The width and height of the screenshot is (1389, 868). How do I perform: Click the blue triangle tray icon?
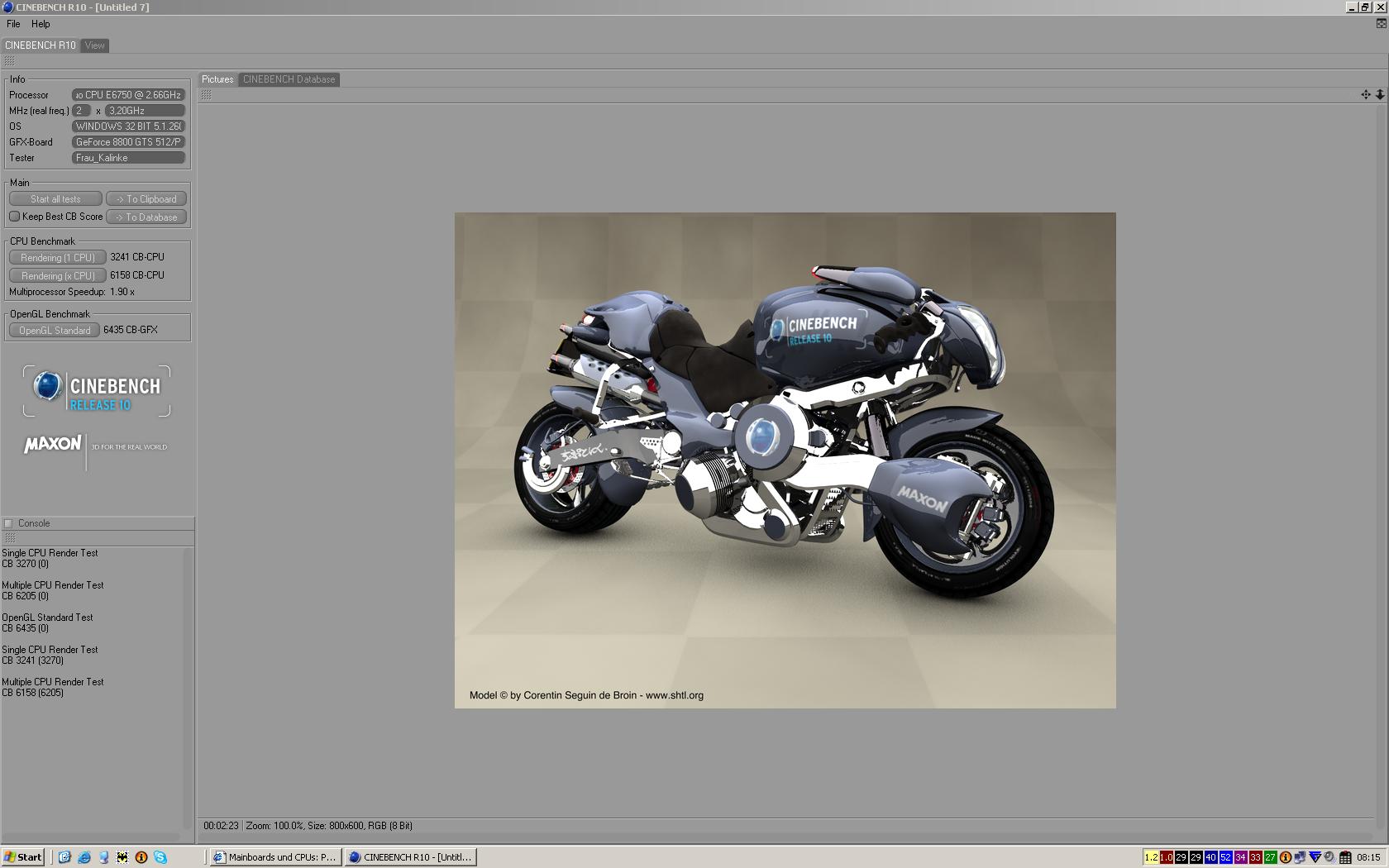1315,857
